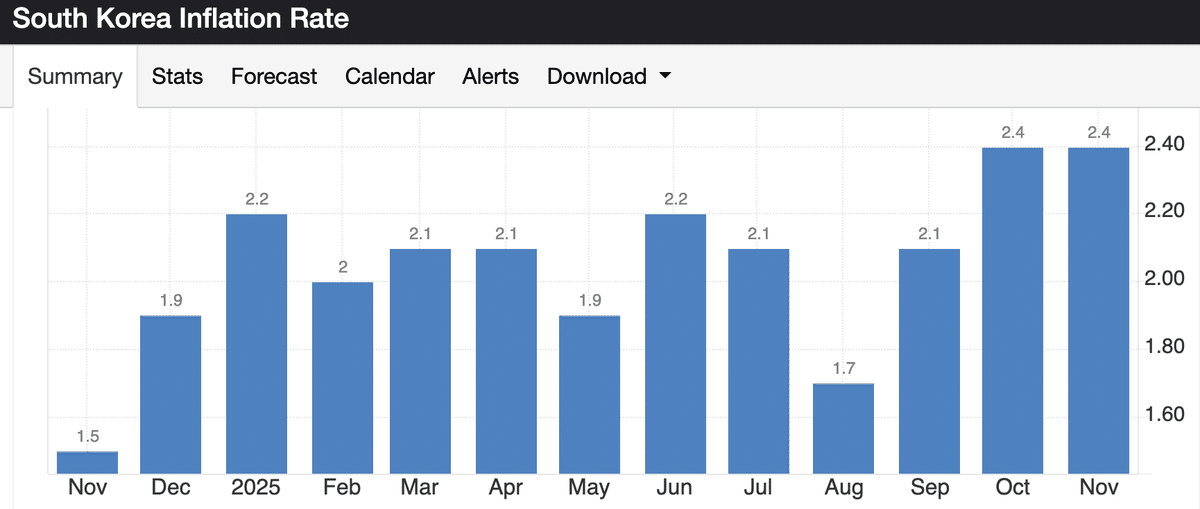
Task: Select the Dec bar showing 1.9
Action: (171, 394)
